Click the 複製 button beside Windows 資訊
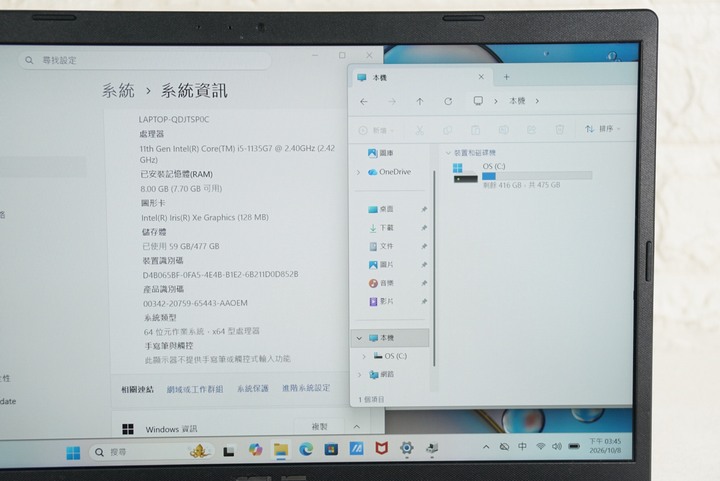Viewport: 720px width, 481px height. coord(320,426)
